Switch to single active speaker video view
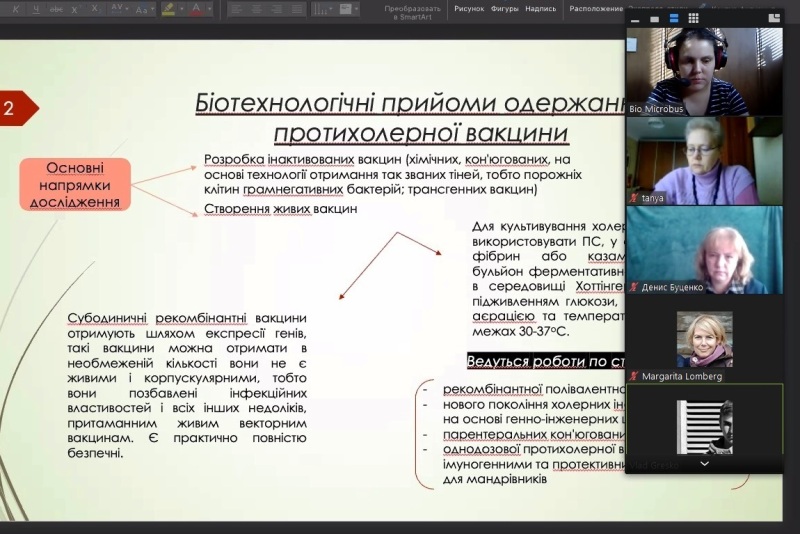This screenshot has height=534, width=800. (x=657, y=18)
